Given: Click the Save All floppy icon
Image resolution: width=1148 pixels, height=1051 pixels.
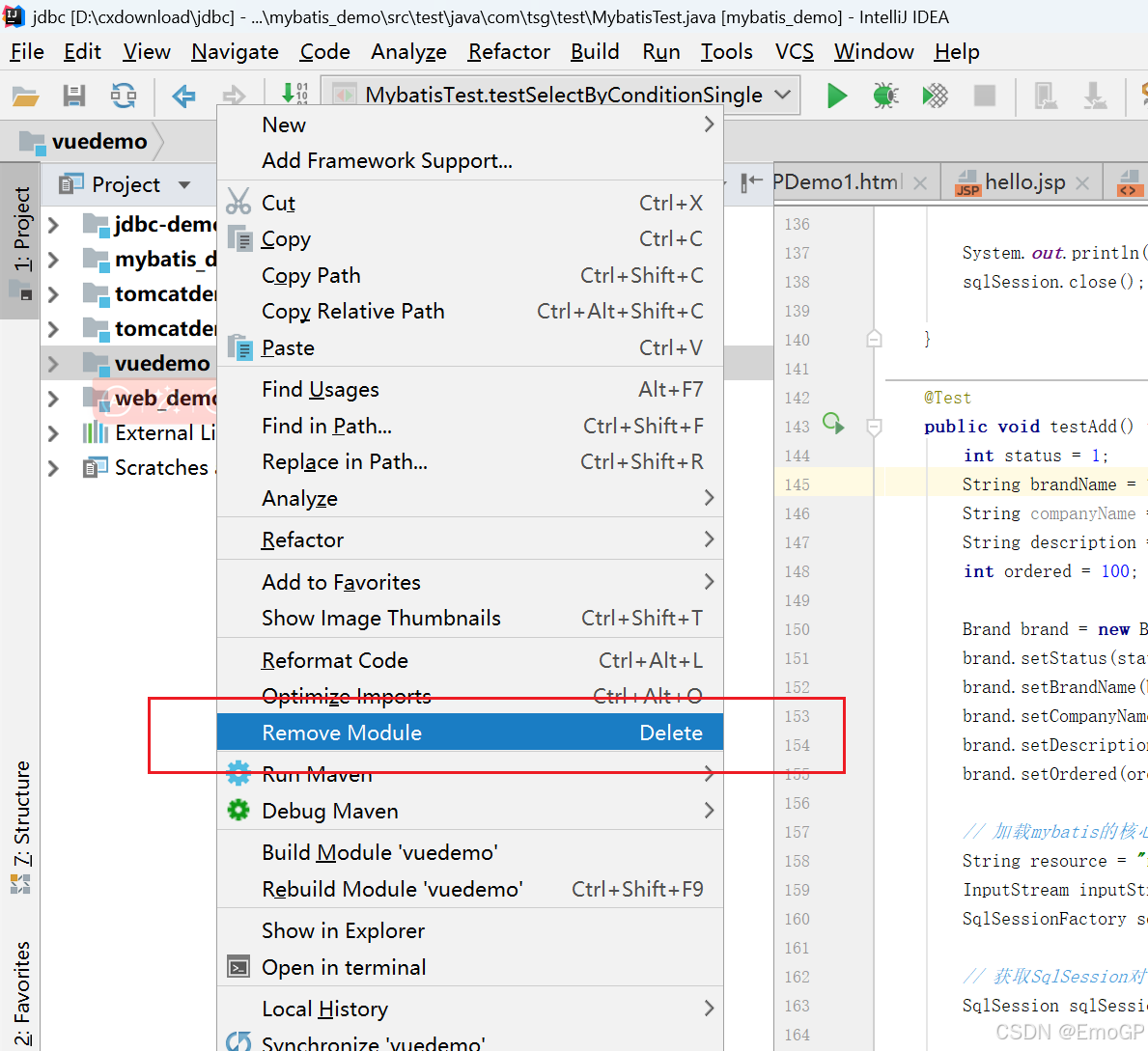Looking at the screenshot, I should click(x=74, y=96).
